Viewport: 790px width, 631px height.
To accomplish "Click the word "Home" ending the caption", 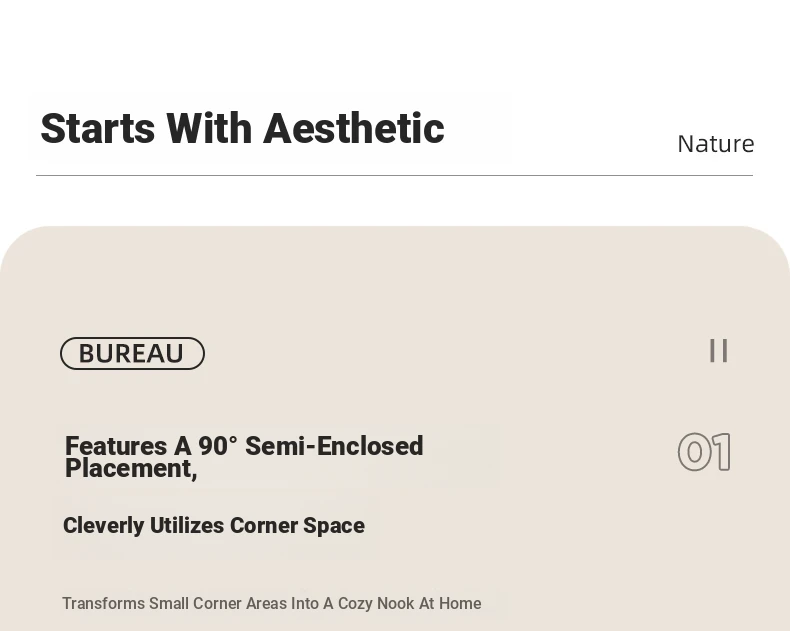I will pyautogui.click(x=460, y=604).
